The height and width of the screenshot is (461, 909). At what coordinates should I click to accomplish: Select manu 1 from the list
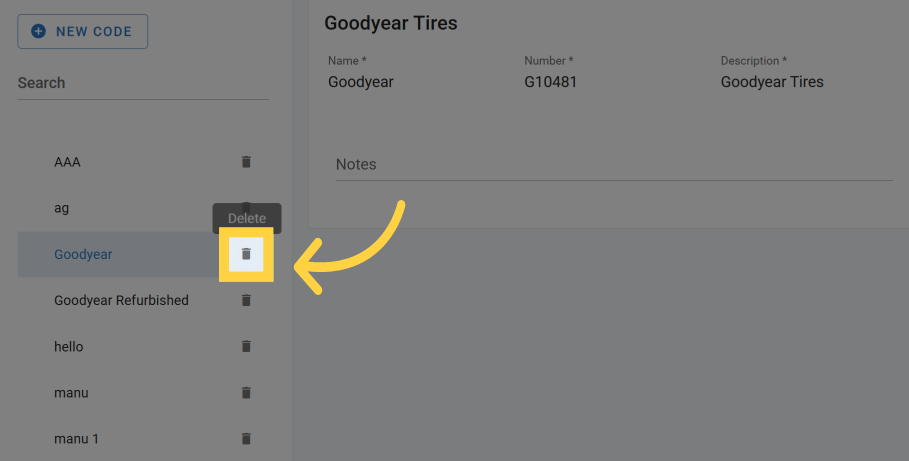pyautogui.click(x=76, y=439)
